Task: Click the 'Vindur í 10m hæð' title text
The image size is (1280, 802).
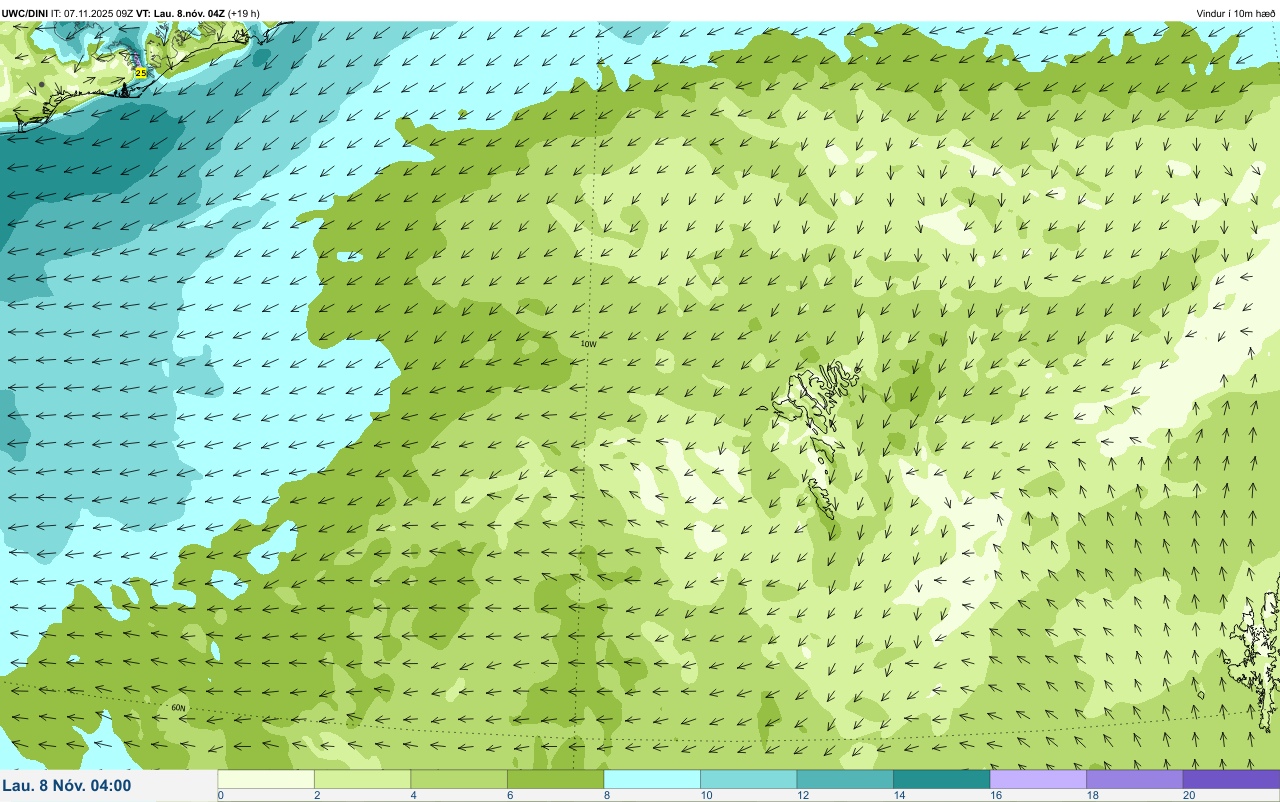Action: 1235,13
